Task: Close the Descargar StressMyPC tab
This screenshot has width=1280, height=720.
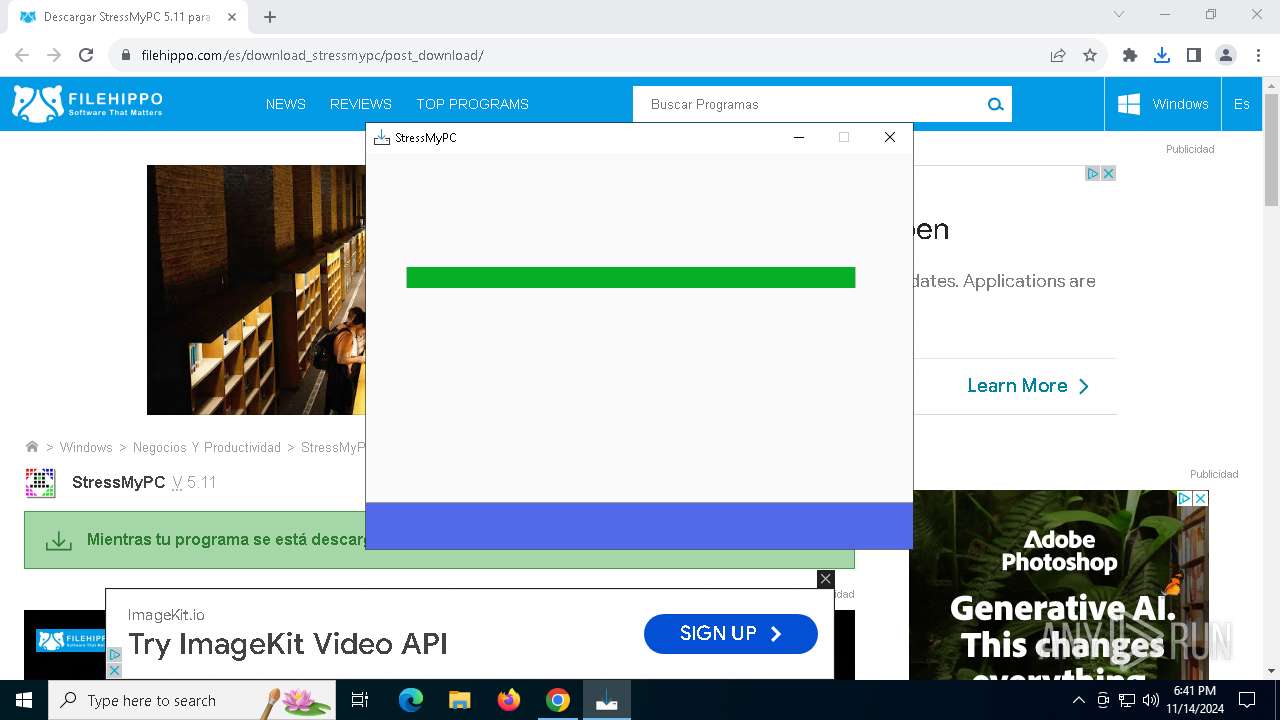Action: [232, 17]
